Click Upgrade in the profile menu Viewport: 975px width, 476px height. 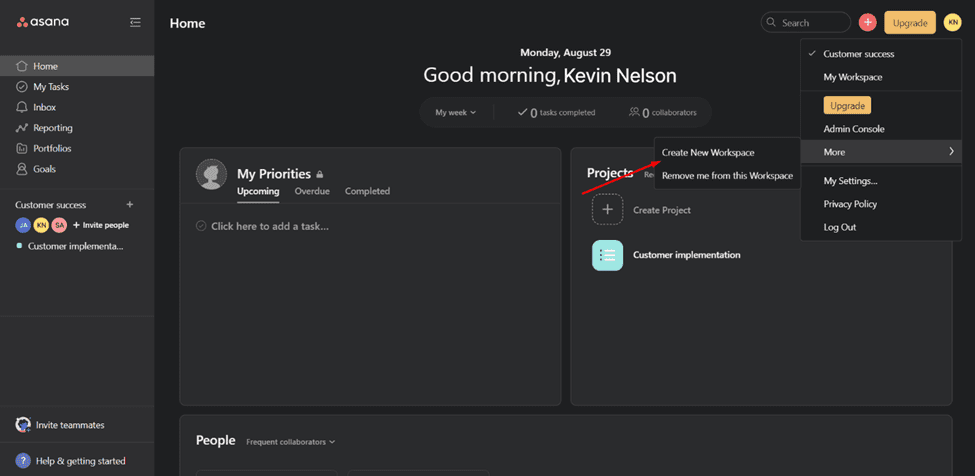(847, 106)
